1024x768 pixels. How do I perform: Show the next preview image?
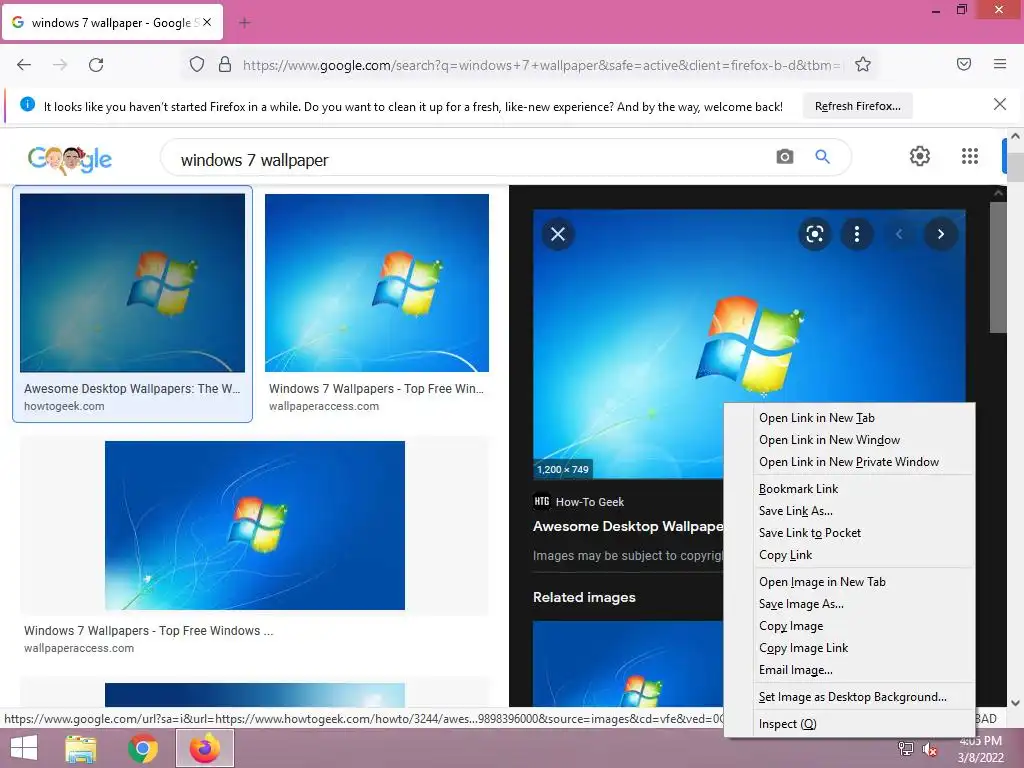click(940, 234)
